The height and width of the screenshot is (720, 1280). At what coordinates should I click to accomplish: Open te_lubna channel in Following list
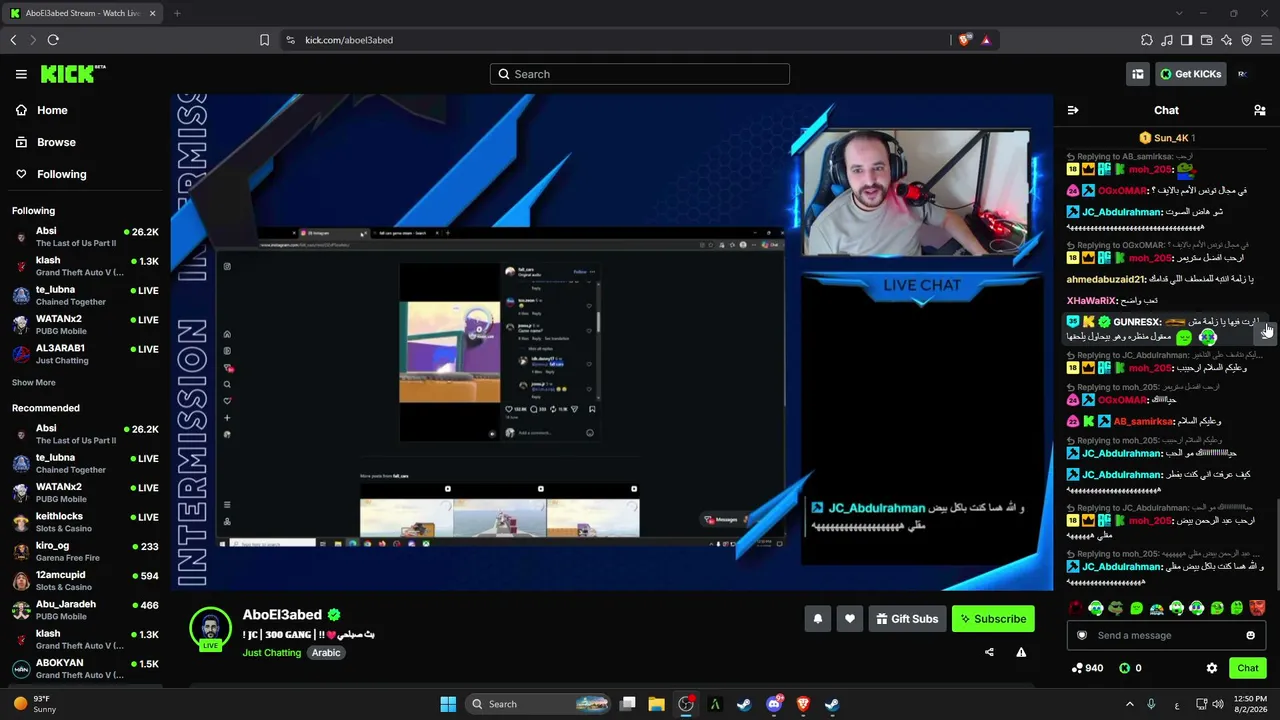pos(86,295)
